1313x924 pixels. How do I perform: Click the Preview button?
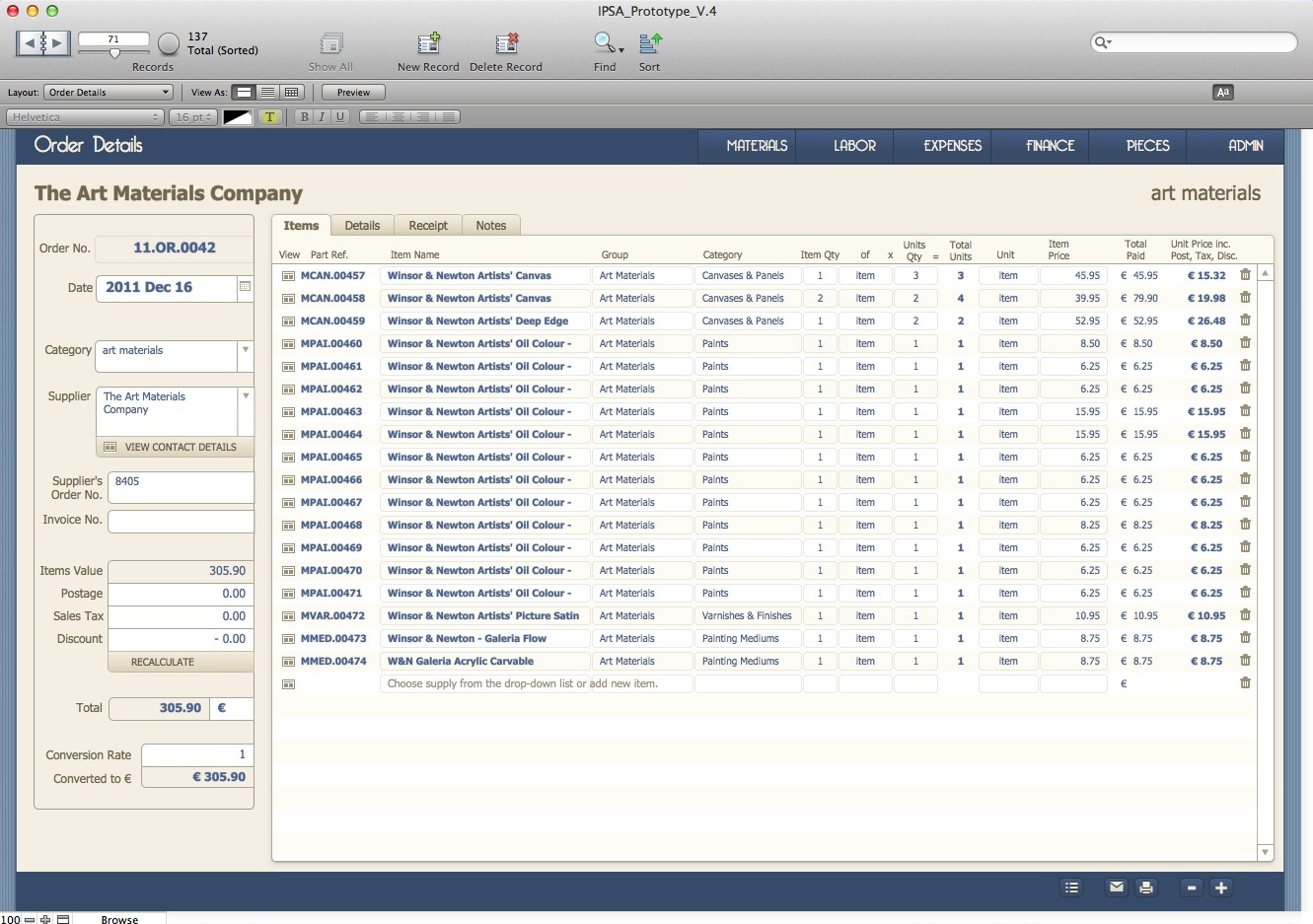[353, 93]
